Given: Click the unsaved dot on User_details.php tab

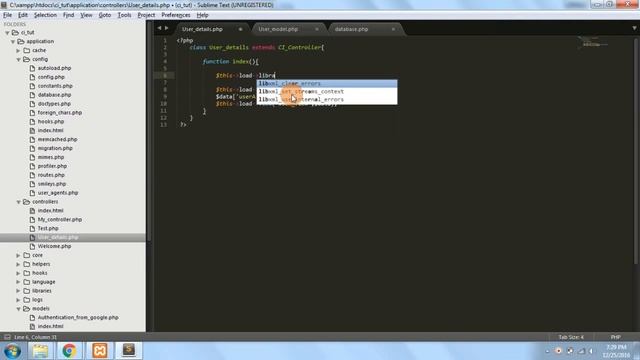Looking at the screenshot, I should coord(240,29).
